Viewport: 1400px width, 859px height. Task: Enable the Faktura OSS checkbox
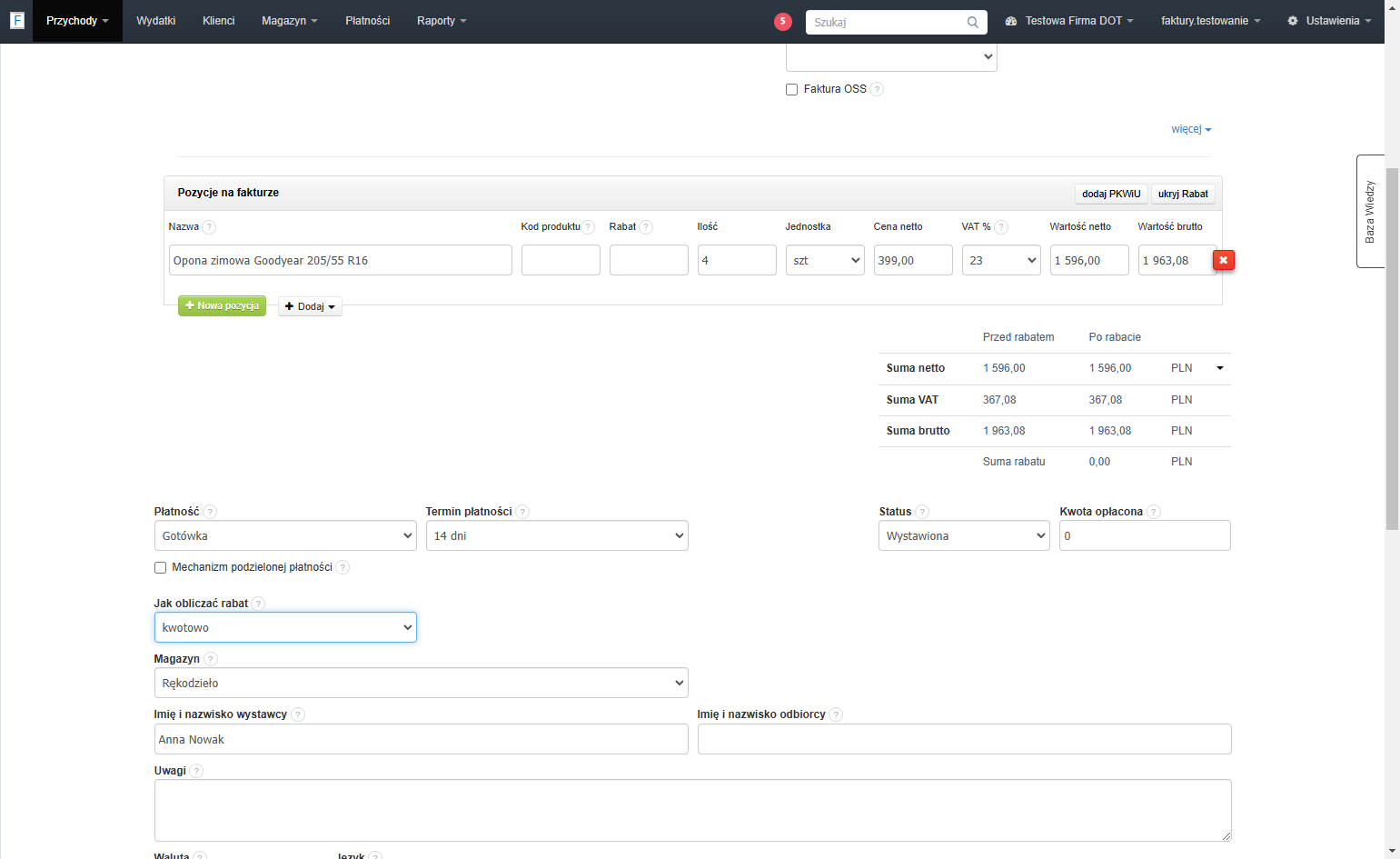click(x=791, y=89)
